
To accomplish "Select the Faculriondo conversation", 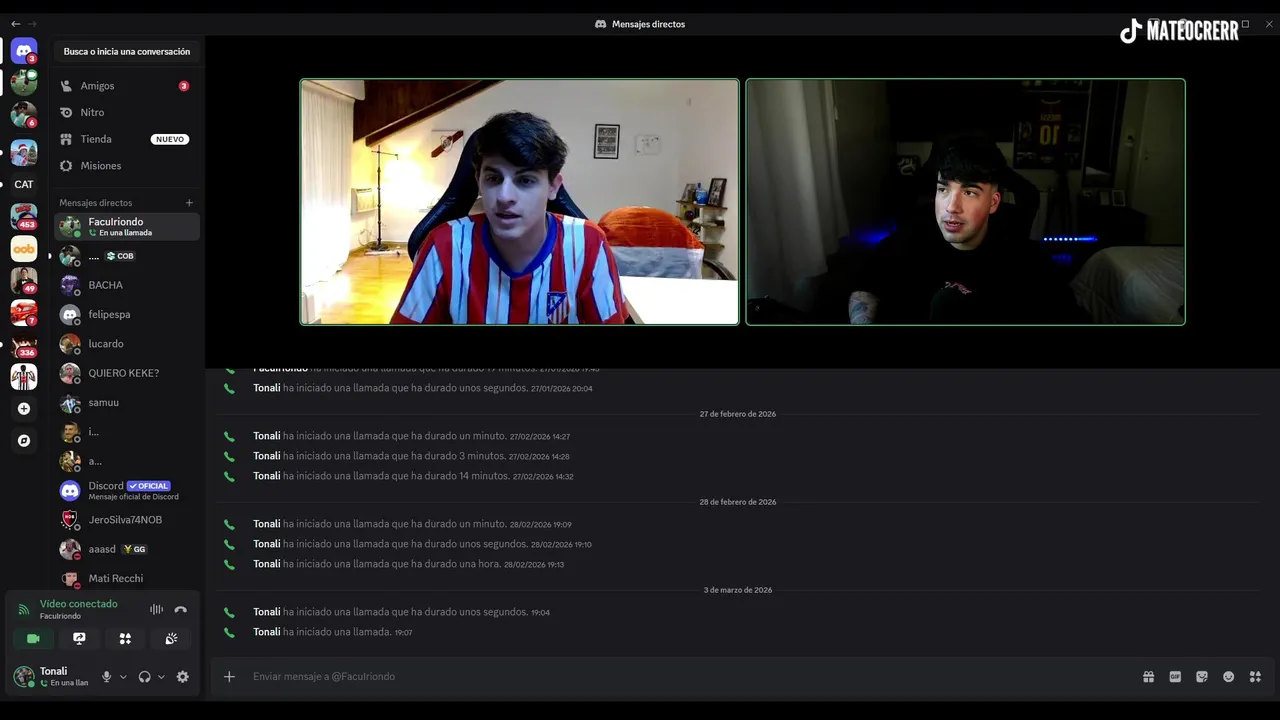I will 126,226.
